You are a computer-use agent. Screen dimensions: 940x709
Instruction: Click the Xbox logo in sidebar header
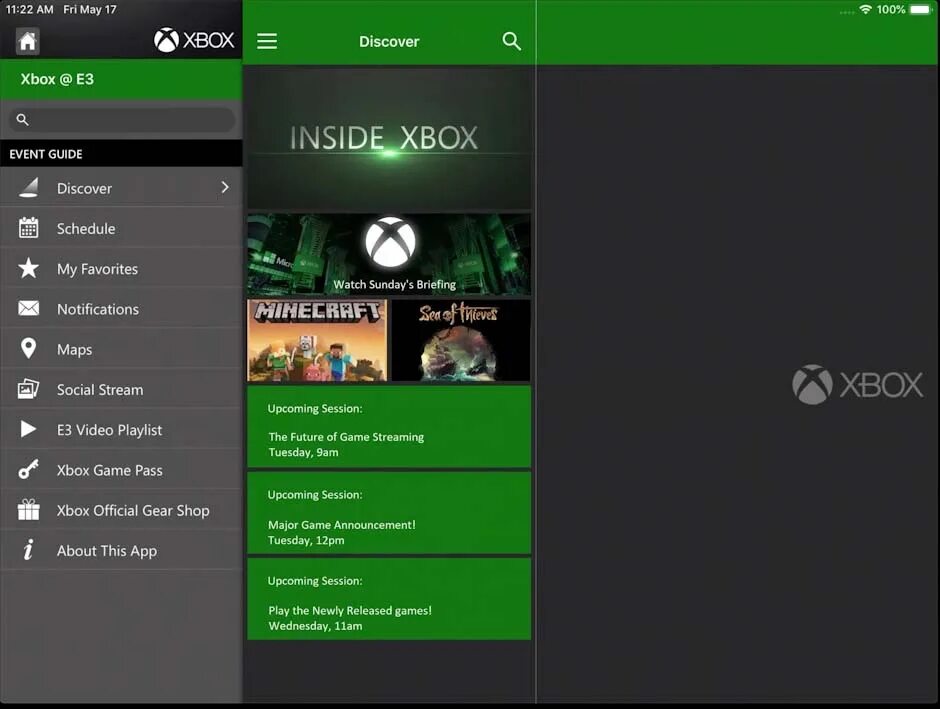pyautogui.click(x=194, y=40)
